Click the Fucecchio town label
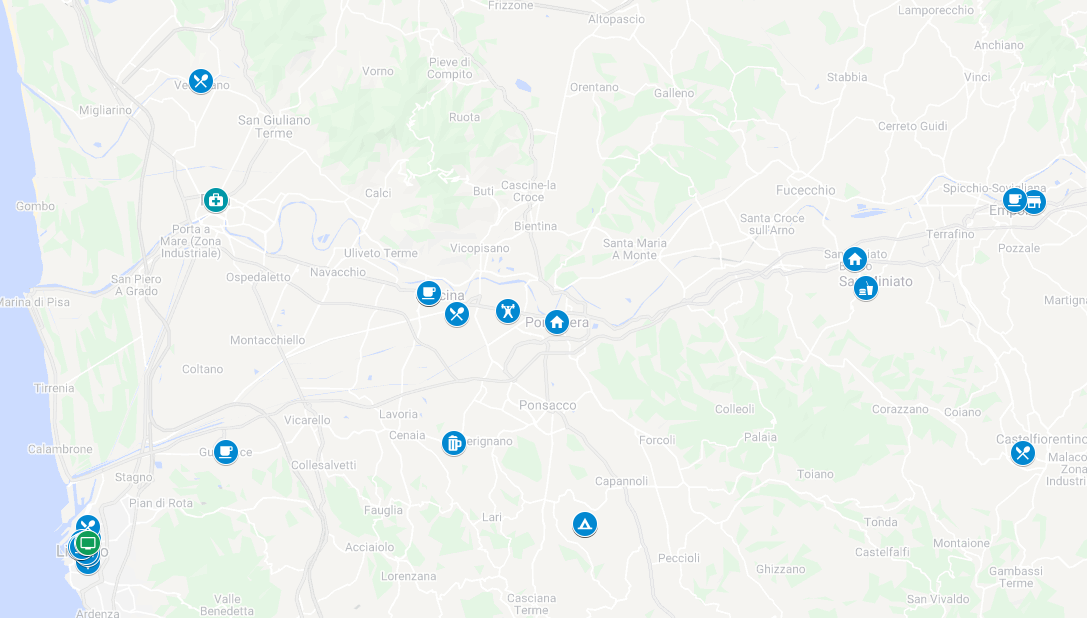Viewport: 1087px width, 618px height. point(806,190)
